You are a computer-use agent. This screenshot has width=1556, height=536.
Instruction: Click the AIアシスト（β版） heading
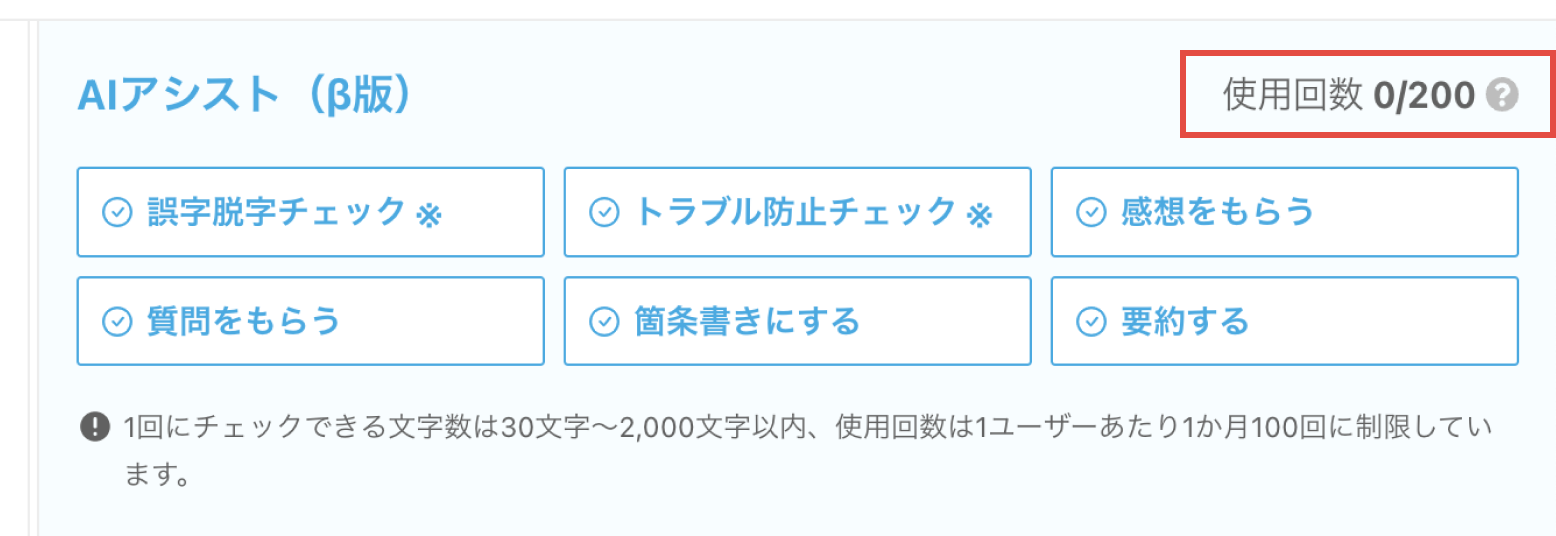point(245,96)
